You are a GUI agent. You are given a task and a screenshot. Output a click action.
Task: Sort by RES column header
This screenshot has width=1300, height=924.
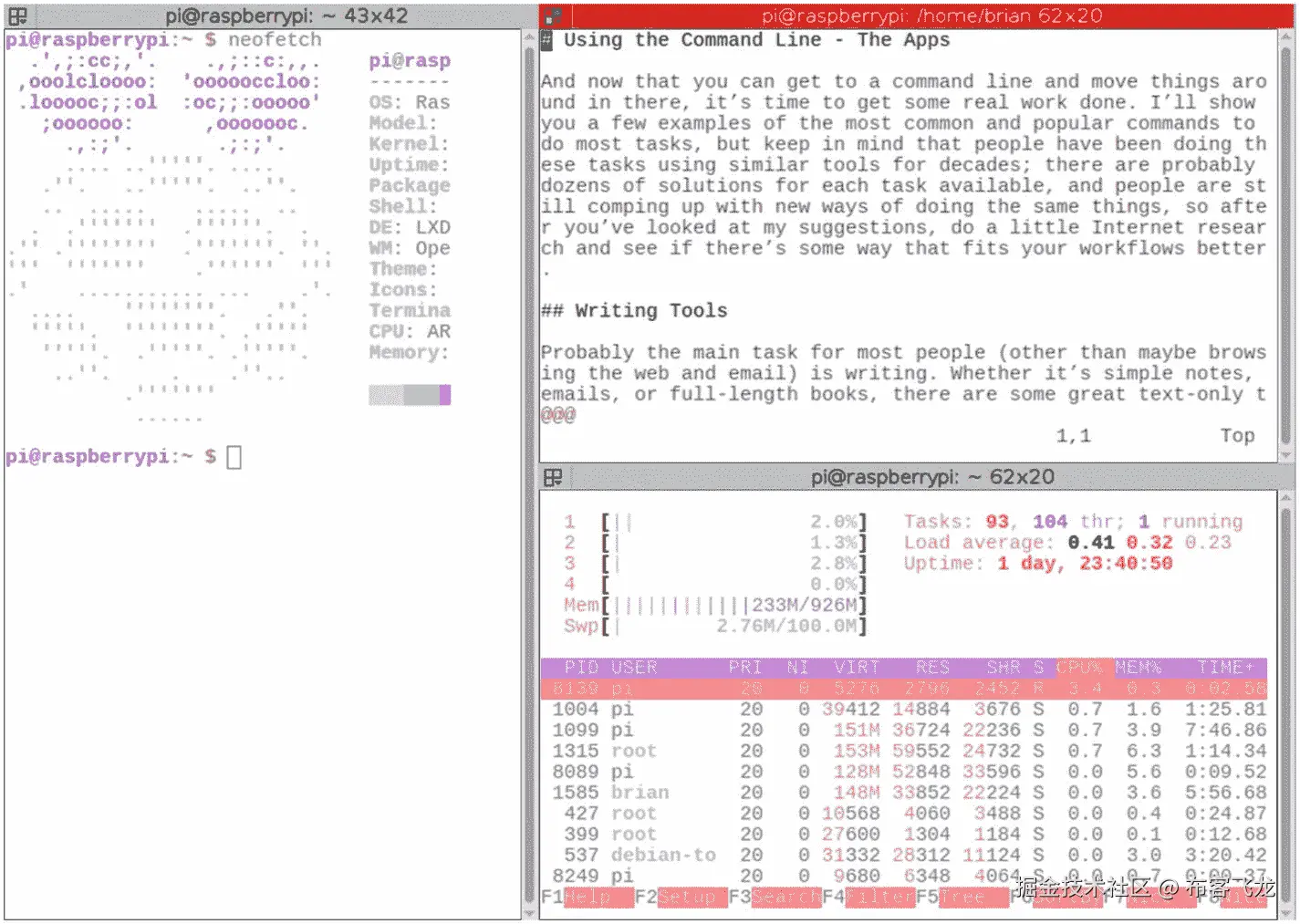pos(932,667)
